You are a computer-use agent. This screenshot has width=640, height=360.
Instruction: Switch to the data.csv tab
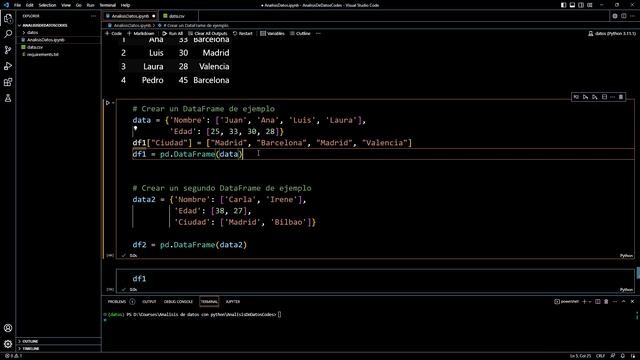pyautogui.click(x=177, y=16)
